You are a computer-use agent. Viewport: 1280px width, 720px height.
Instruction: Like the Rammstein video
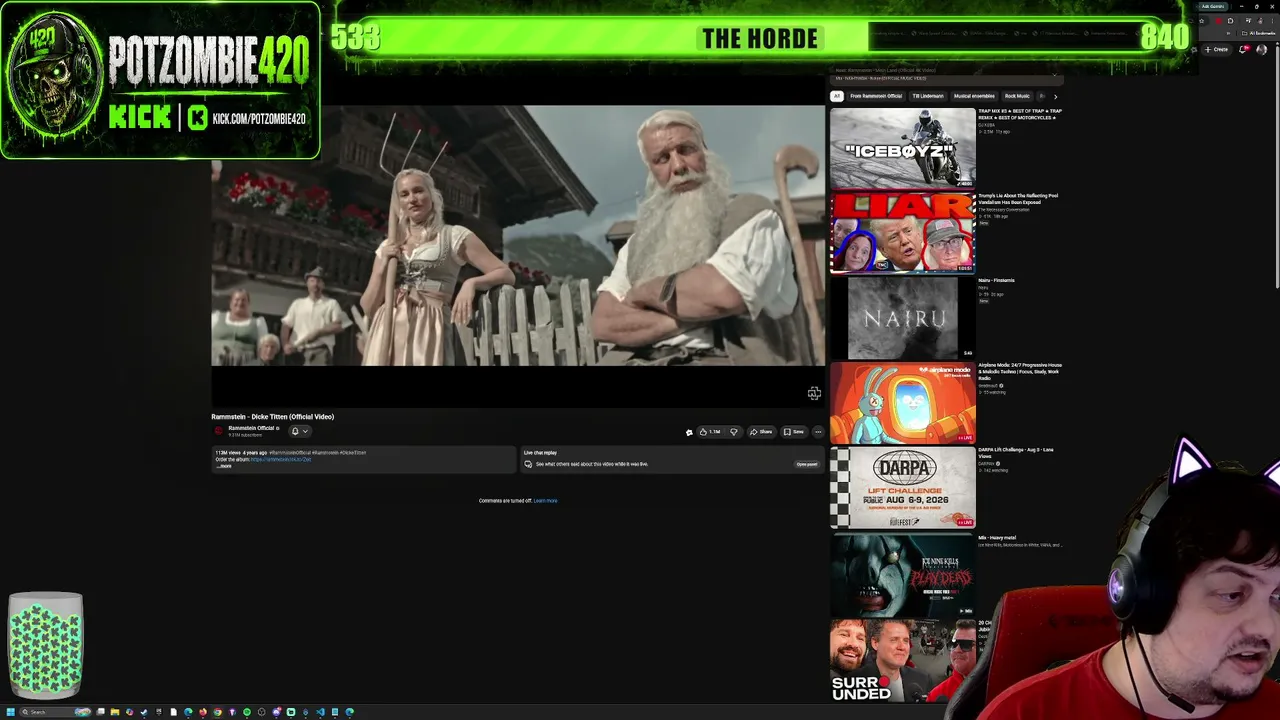[710, 432]
